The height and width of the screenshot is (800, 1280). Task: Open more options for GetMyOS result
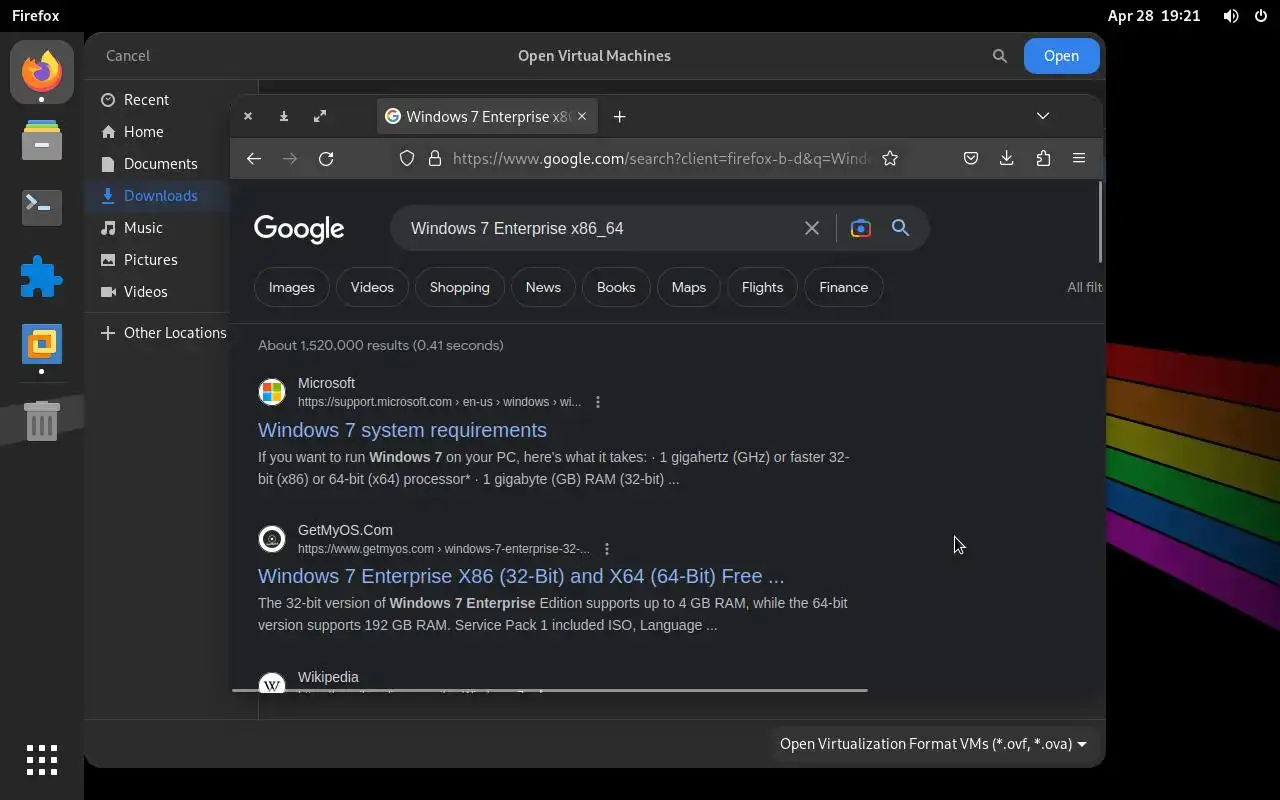[607, 549]
